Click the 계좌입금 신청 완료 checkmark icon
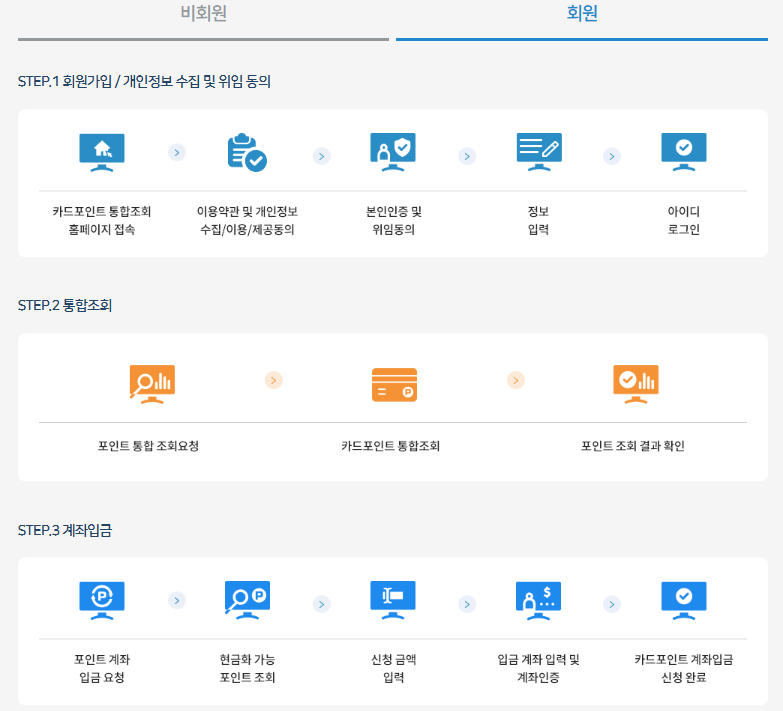The width and height of the screenshot is (783, 711). click(x=684, y=601)
